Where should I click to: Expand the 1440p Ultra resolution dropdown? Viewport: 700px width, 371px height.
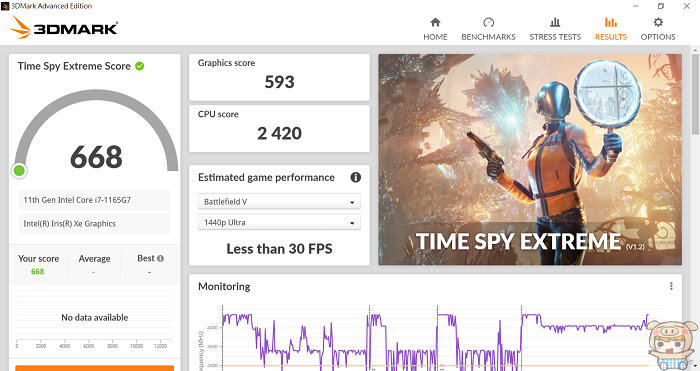tap(279, 222)
